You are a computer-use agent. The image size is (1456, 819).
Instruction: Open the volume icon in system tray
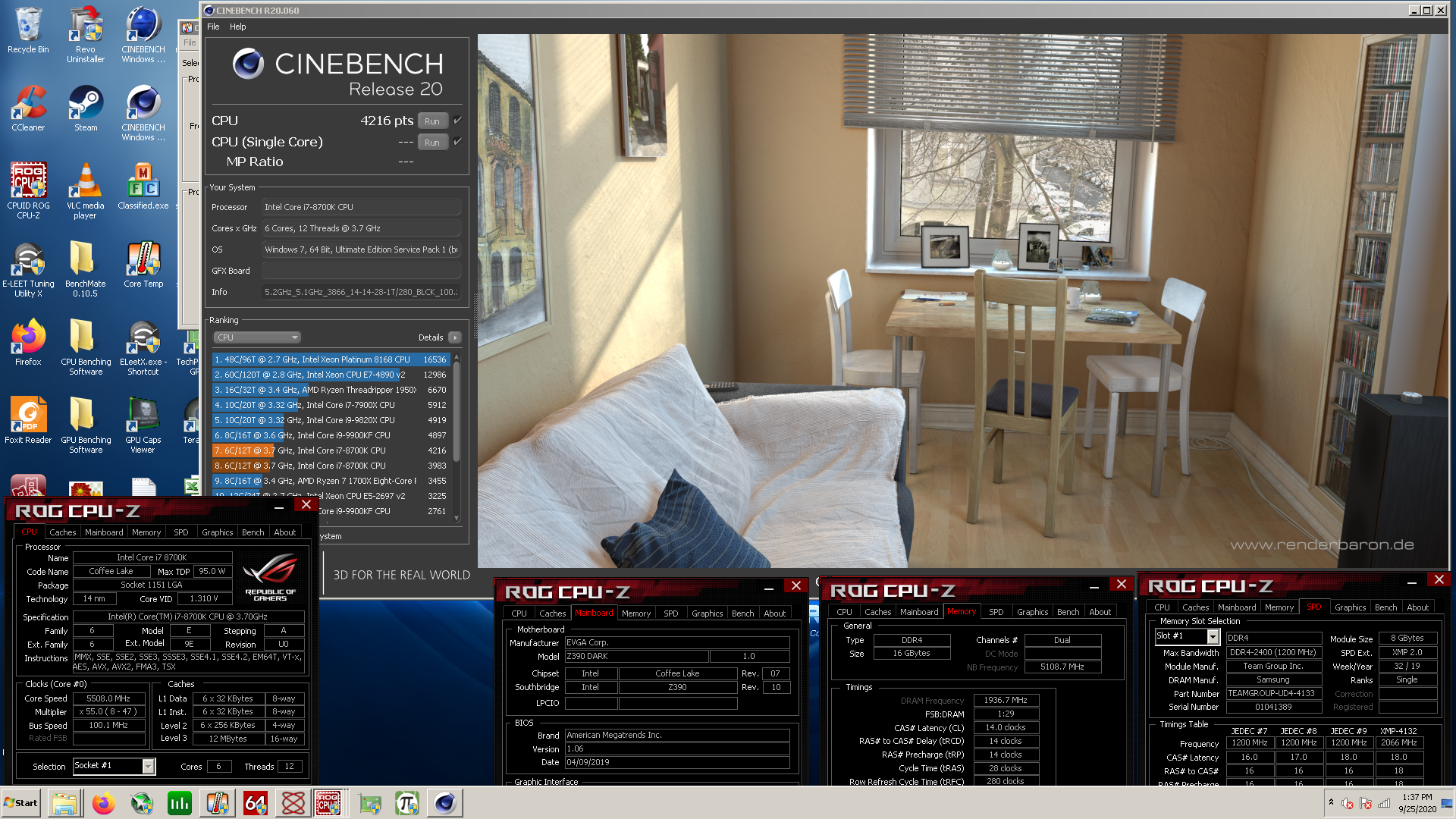(1348, 803)
